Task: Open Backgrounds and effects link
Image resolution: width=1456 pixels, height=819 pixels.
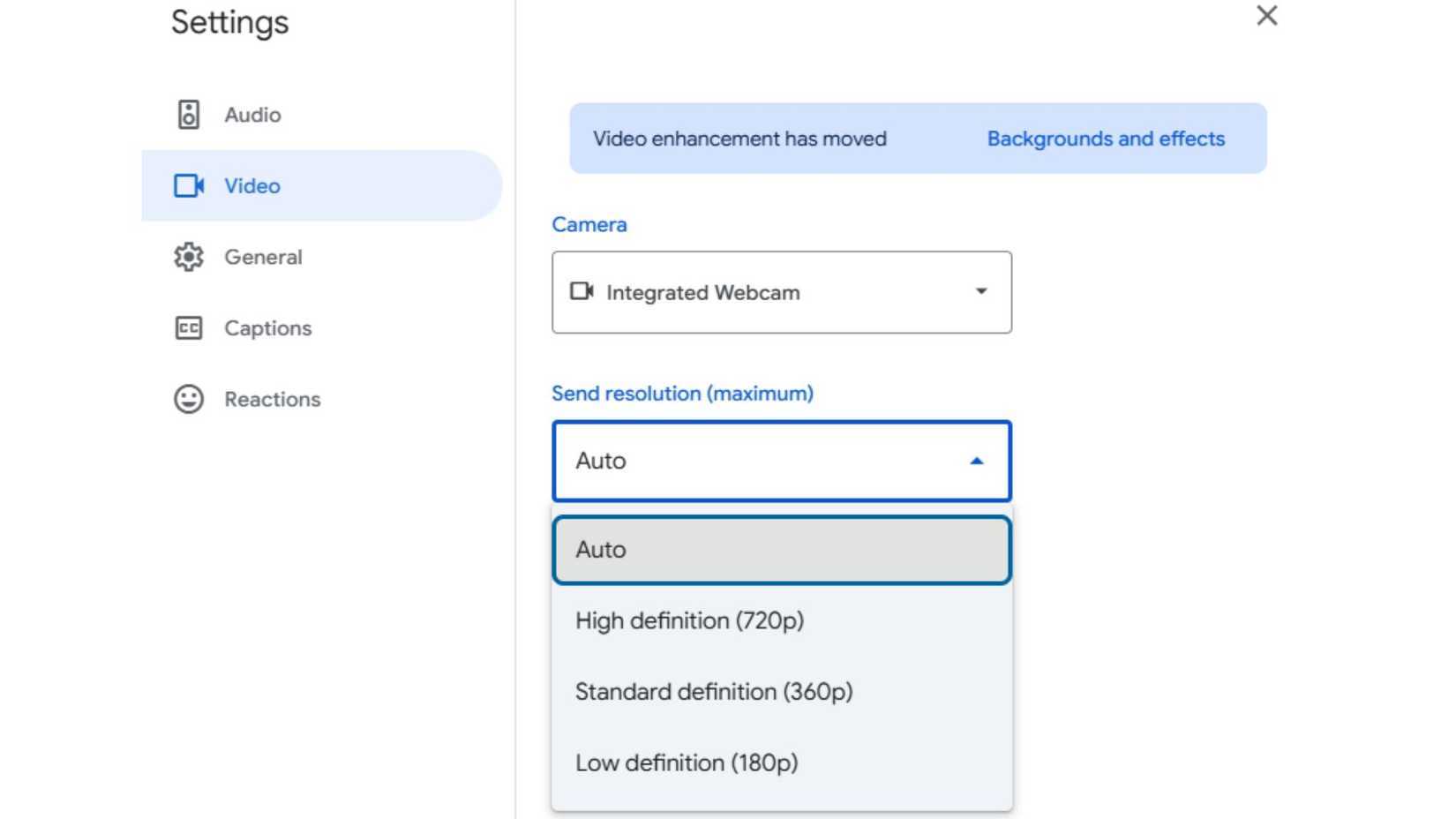Action: (1106, 139)
